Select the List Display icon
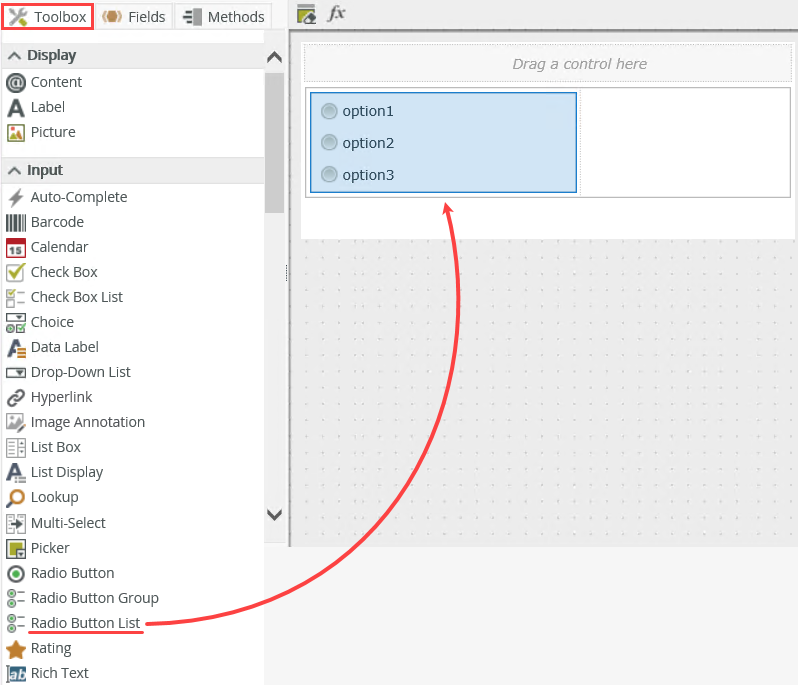Screen dimensions: 798x685 [16, 473]
